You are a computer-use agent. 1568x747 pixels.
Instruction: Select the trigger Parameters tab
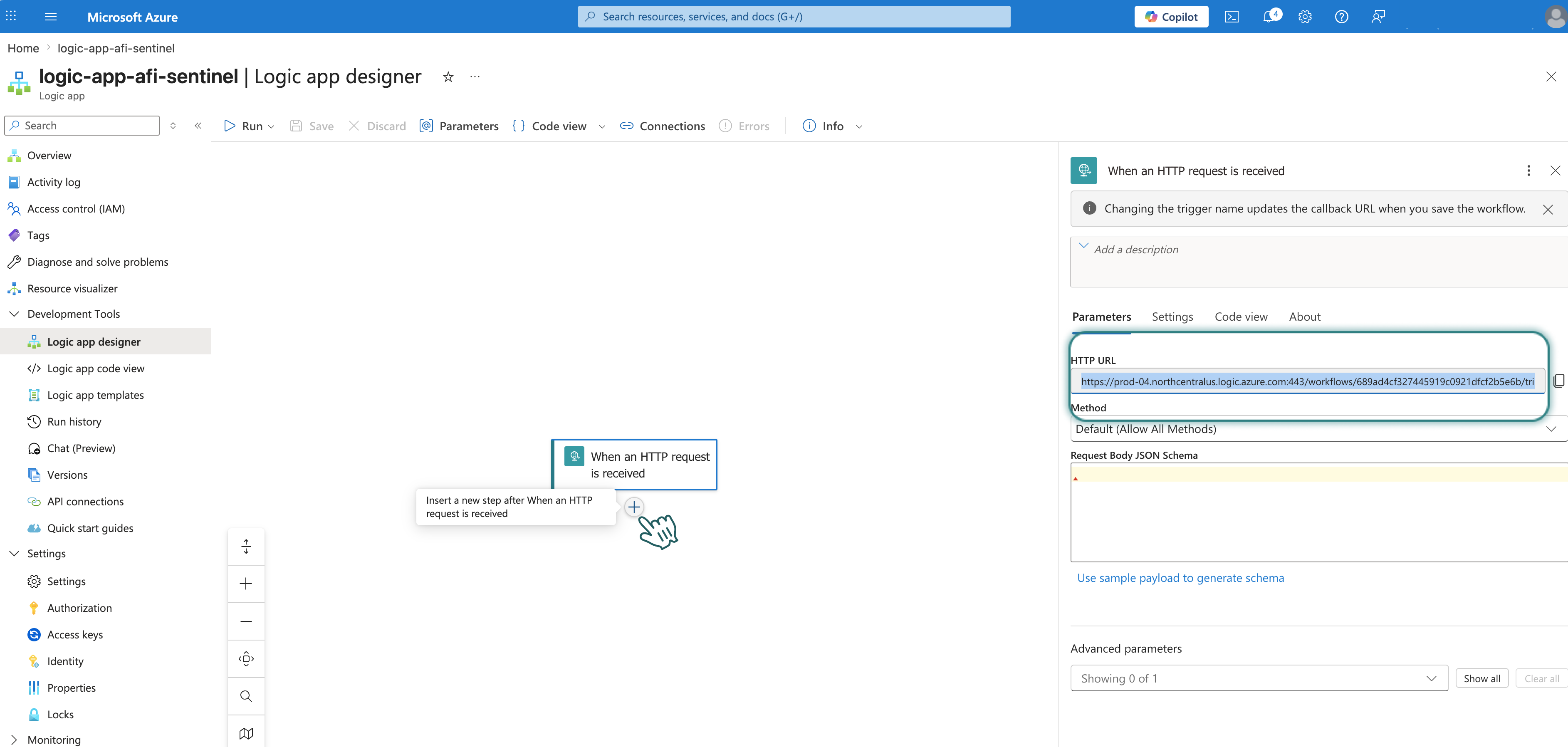(1101, 317)
